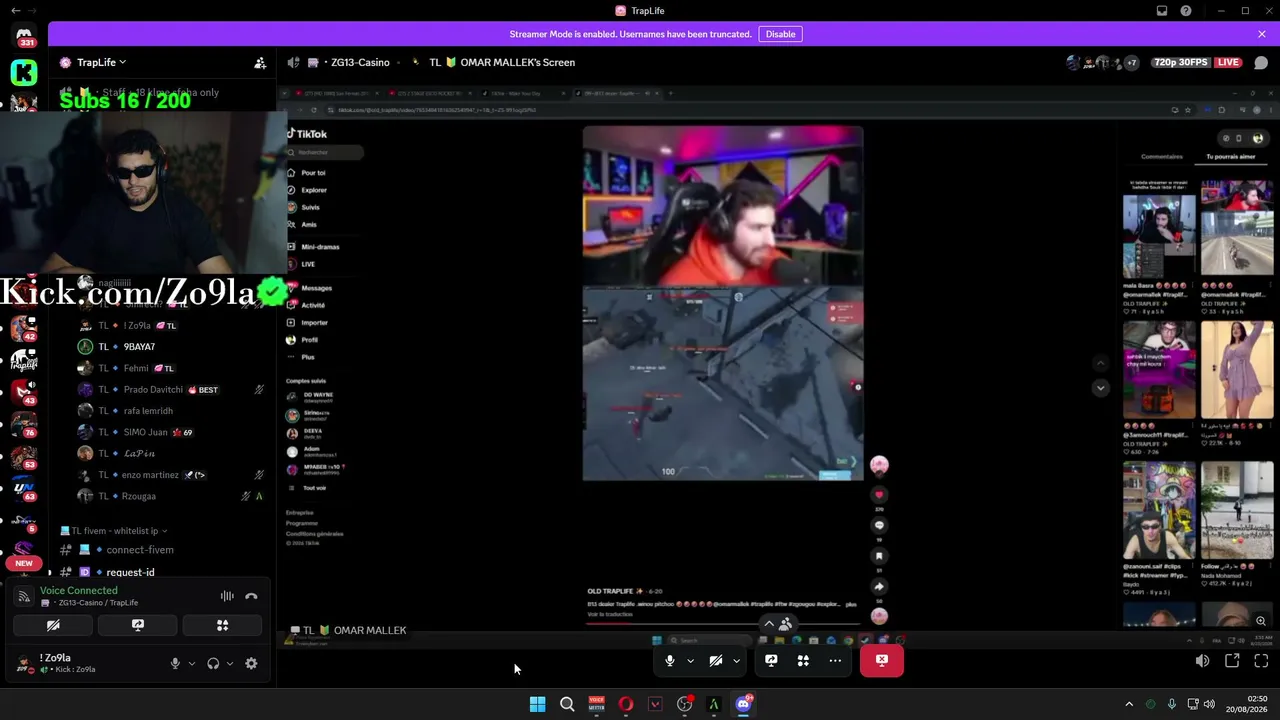Show the +7 more viewers list

point(1131,62)
